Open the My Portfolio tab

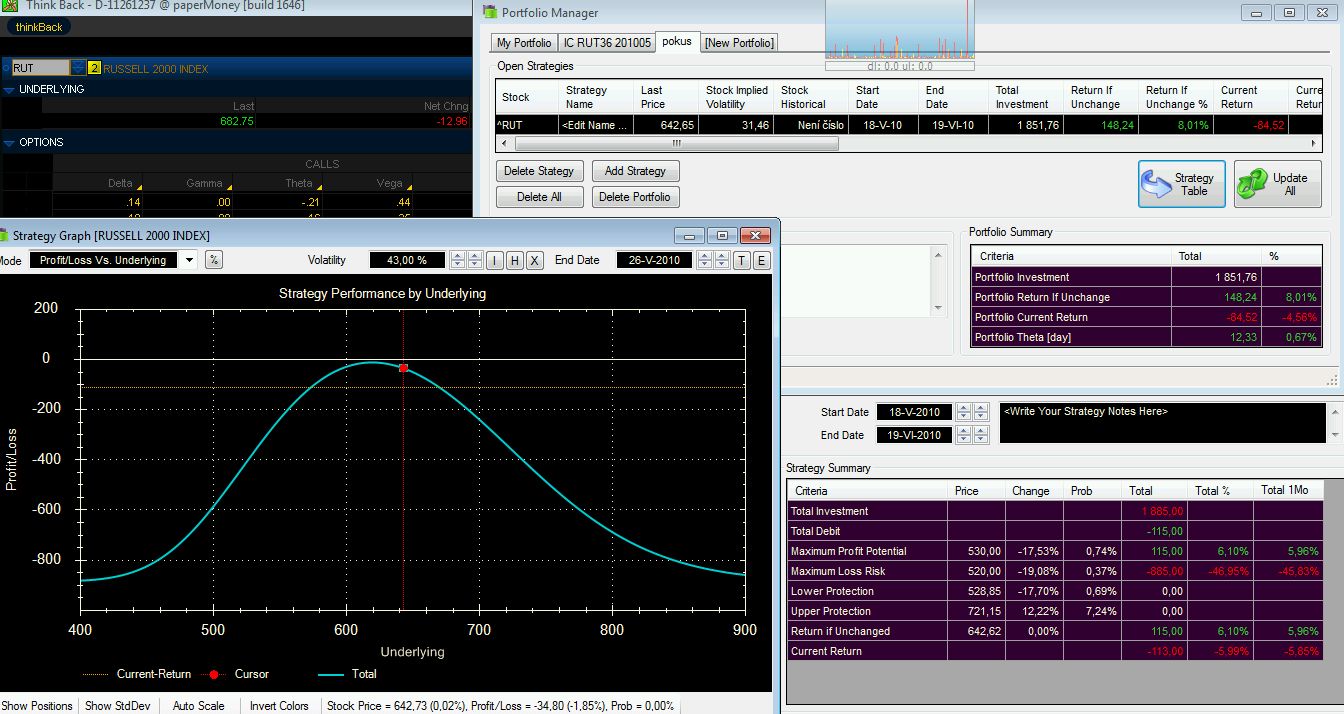(x=524, y=42)
